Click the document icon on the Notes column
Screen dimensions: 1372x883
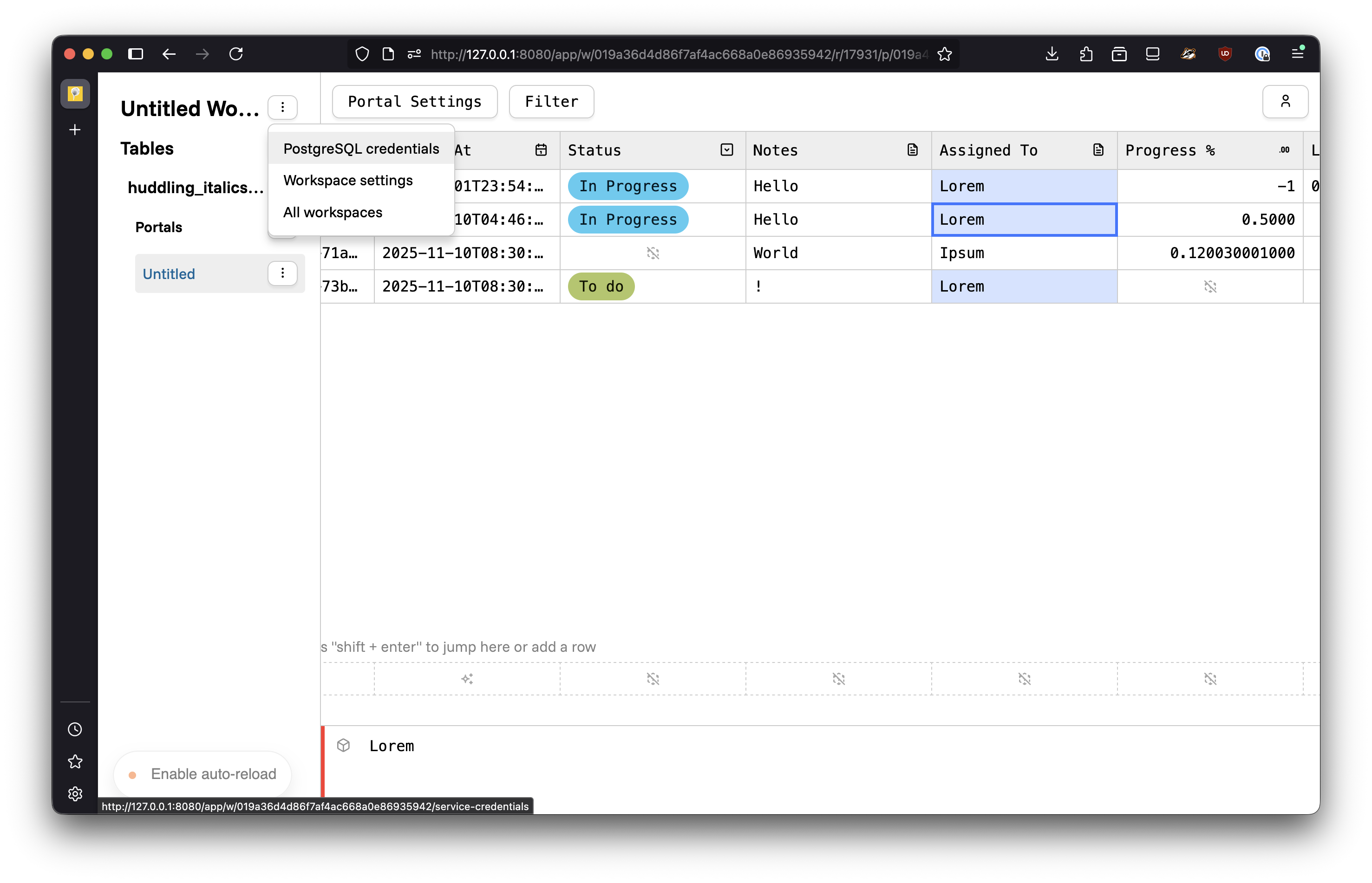(912, 149)
